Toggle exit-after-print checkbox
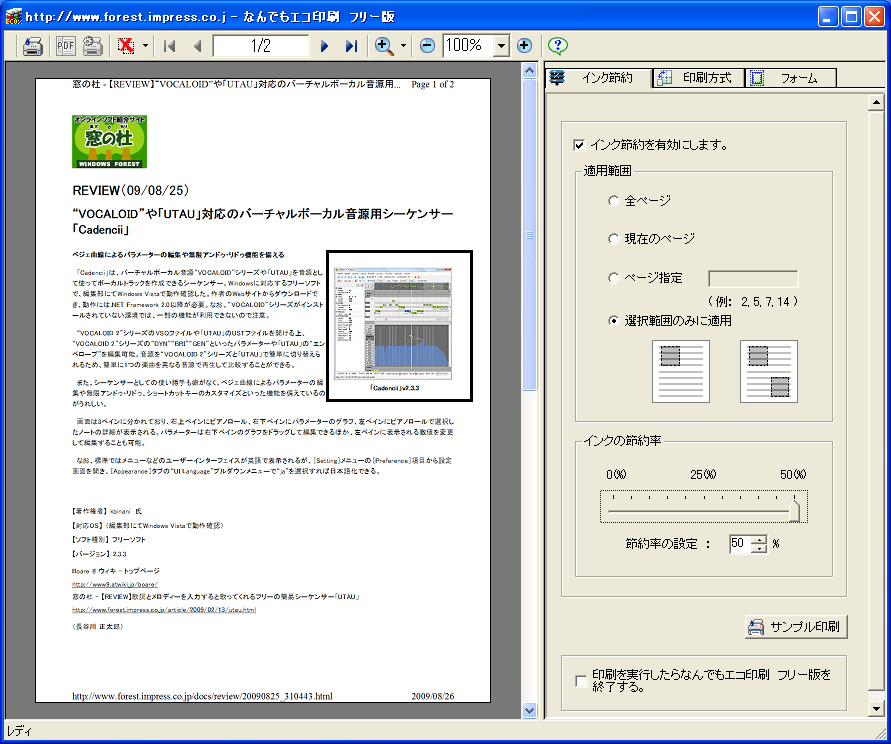The width and height of the screenshot is (891, 744). tap(581, 681)
